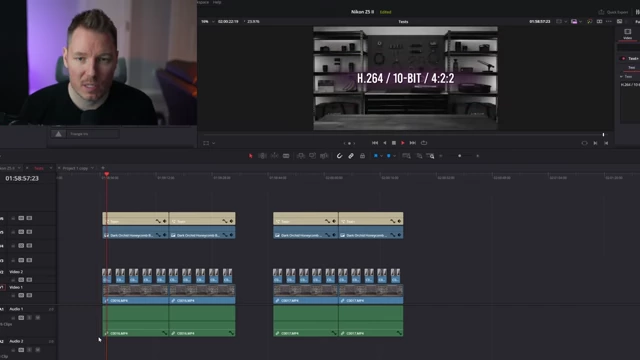Jump to first frame in viewer

click(375, 143)
